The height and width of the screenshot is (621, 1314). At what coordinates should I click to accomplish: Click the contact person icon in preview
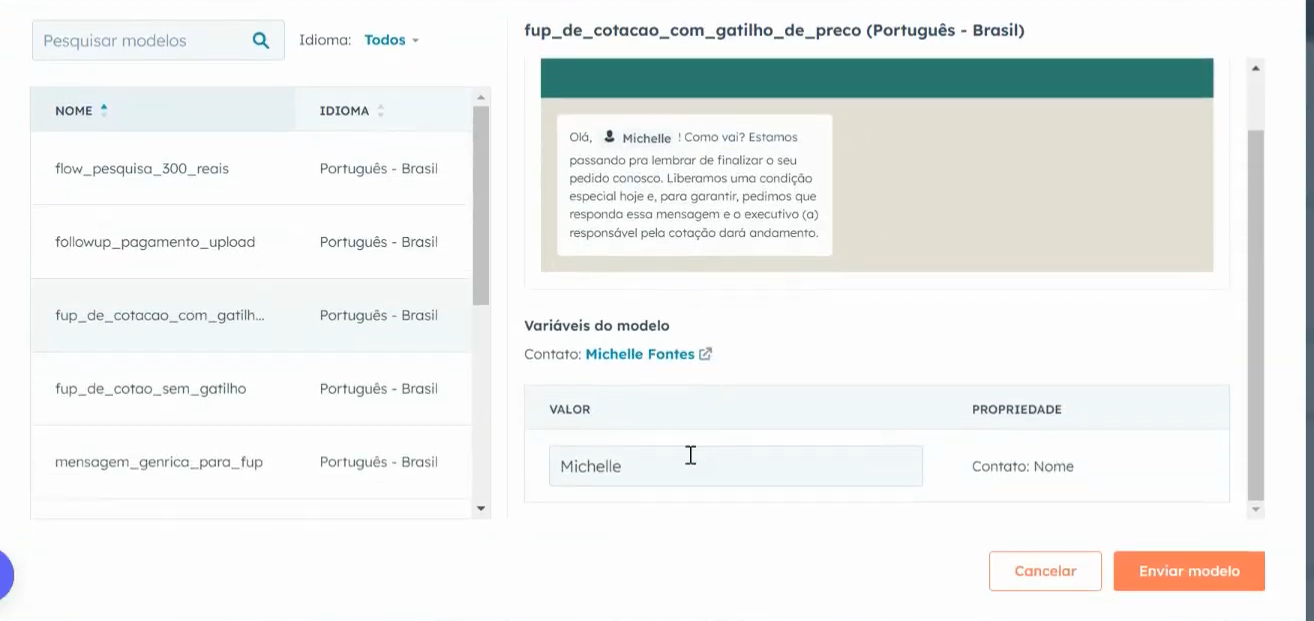(x=610, y=138)
